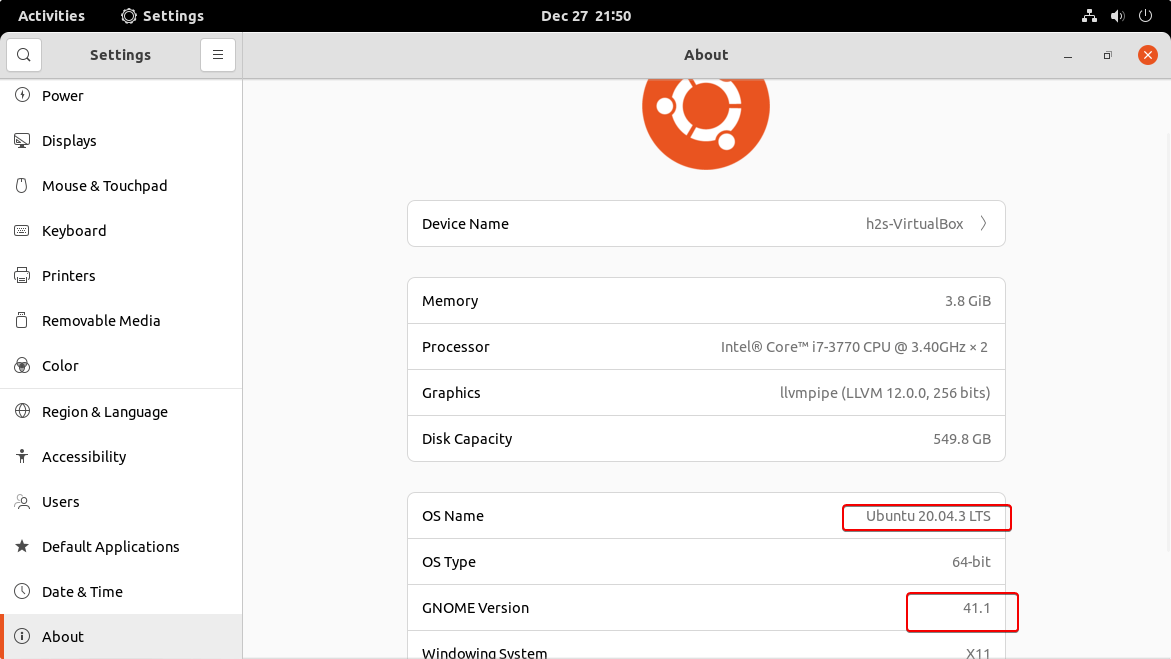
Task: Open the Activities overview
Action: (52, 16)
